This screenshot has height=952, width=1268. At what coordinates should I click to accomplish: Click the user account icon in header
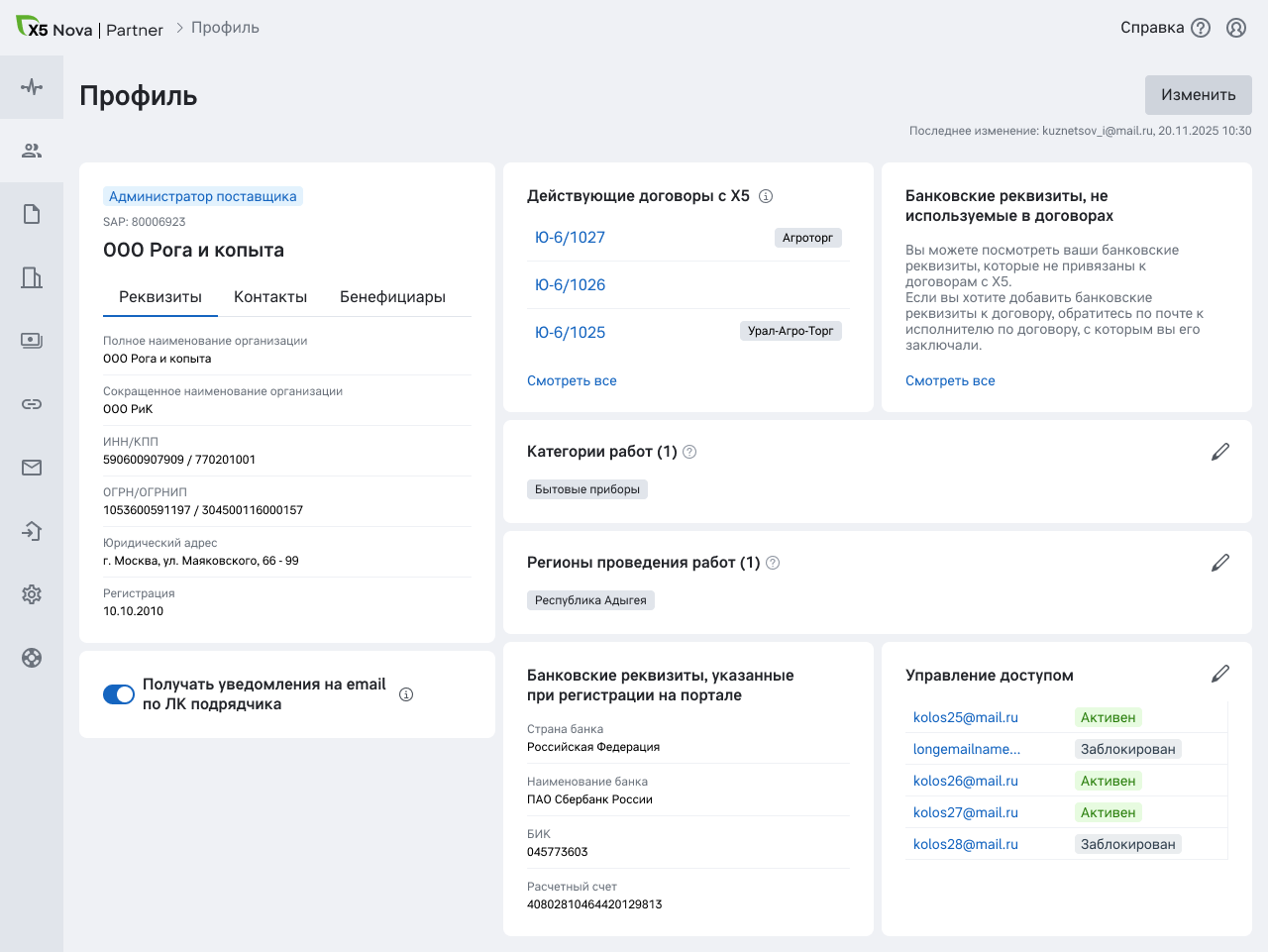[1235, 28]
